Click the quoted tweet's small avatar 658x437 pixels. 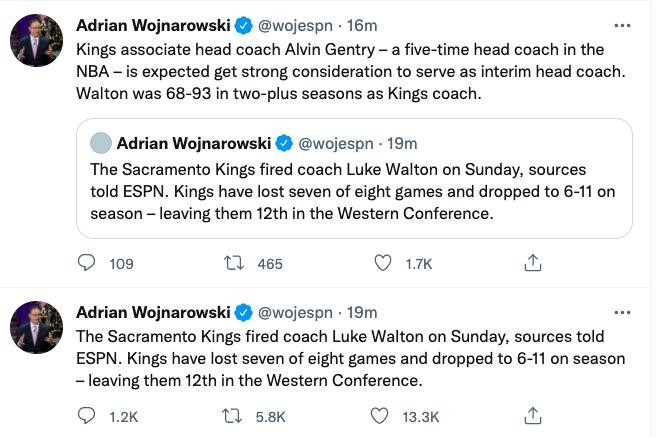pos(101,143)
